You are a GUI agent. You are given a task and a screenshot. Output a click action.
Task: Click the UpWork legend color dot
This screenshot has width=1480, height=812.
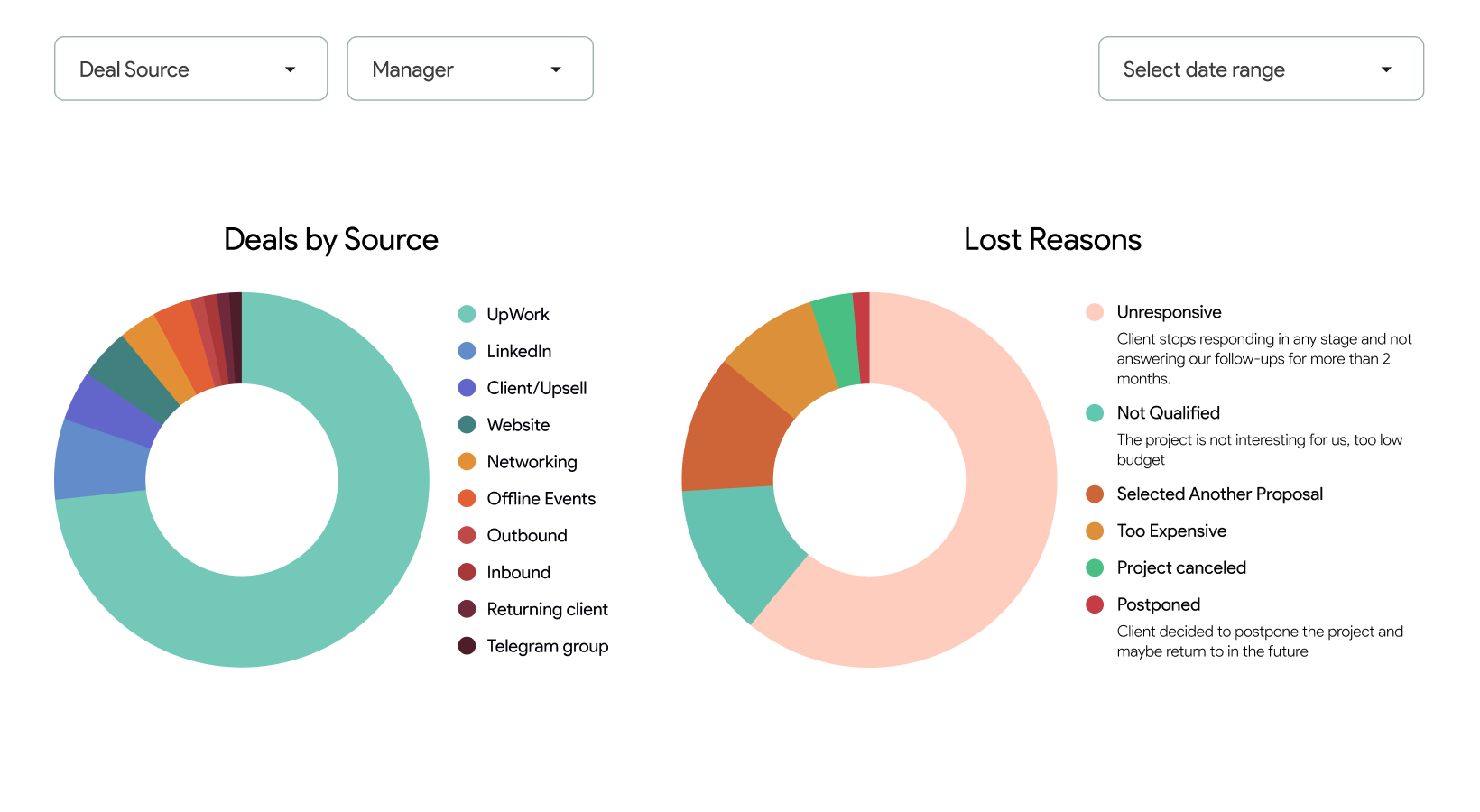pyautogui.click(x=466, y=314)
